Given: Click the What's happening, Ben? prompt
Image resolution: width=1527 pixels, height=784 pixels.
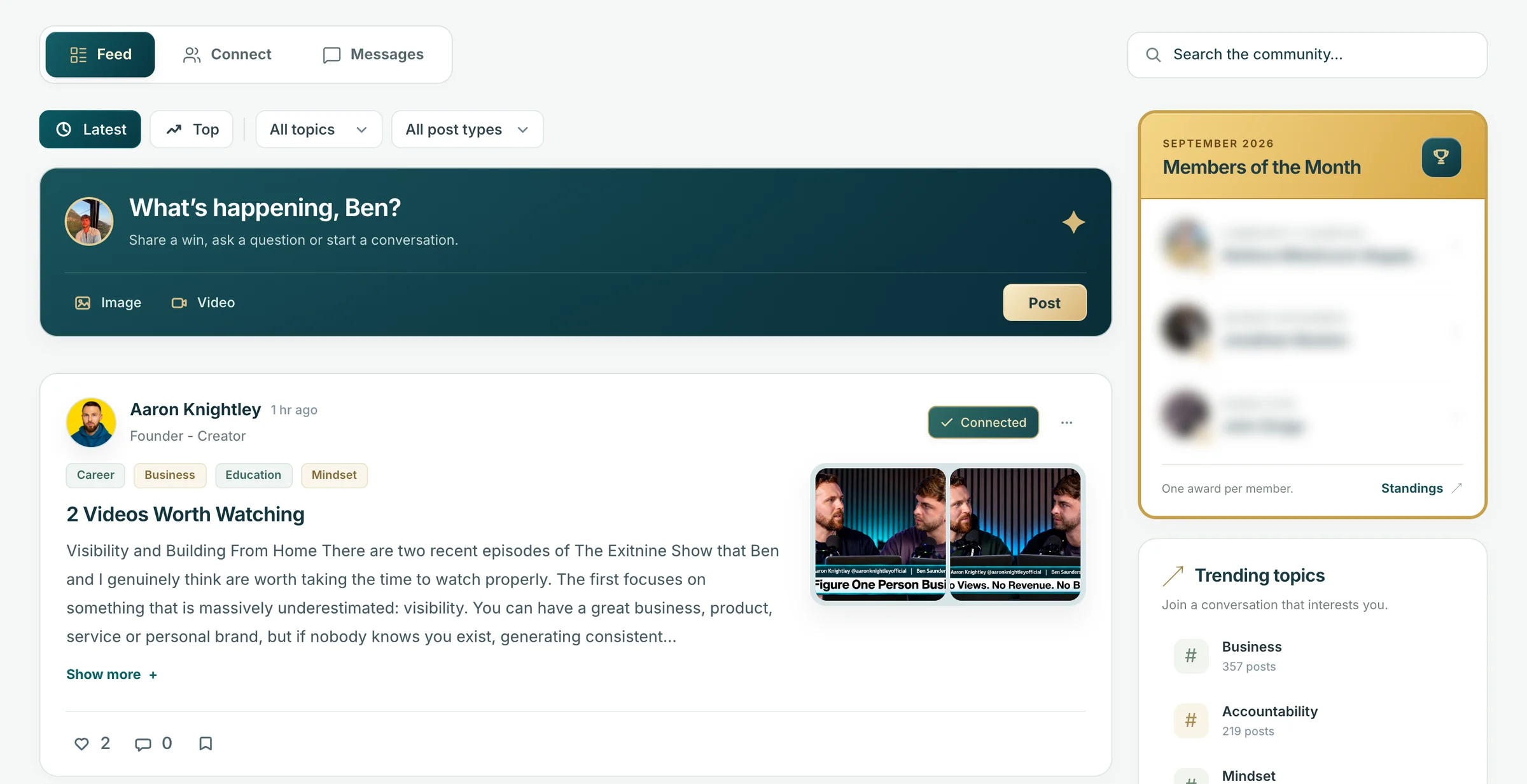Looking at the screenshot, I should click(265, 208).
